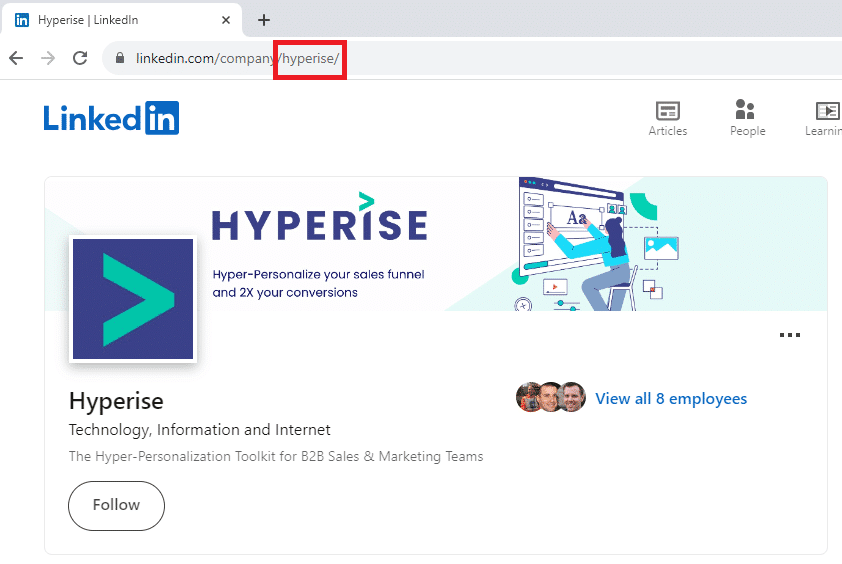Open the three-dot more options menu
Screen dimensions: 842x564
pyautogui.click(x=790, y=335)
